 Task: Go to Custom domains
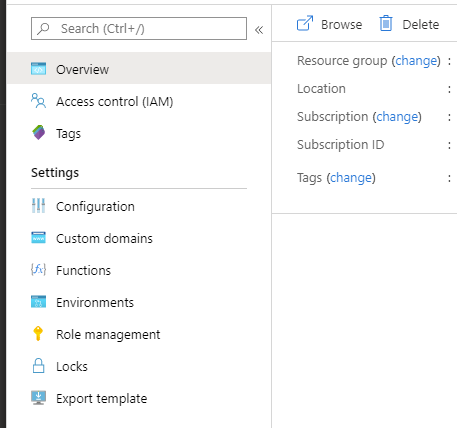(x=139, y=238)
